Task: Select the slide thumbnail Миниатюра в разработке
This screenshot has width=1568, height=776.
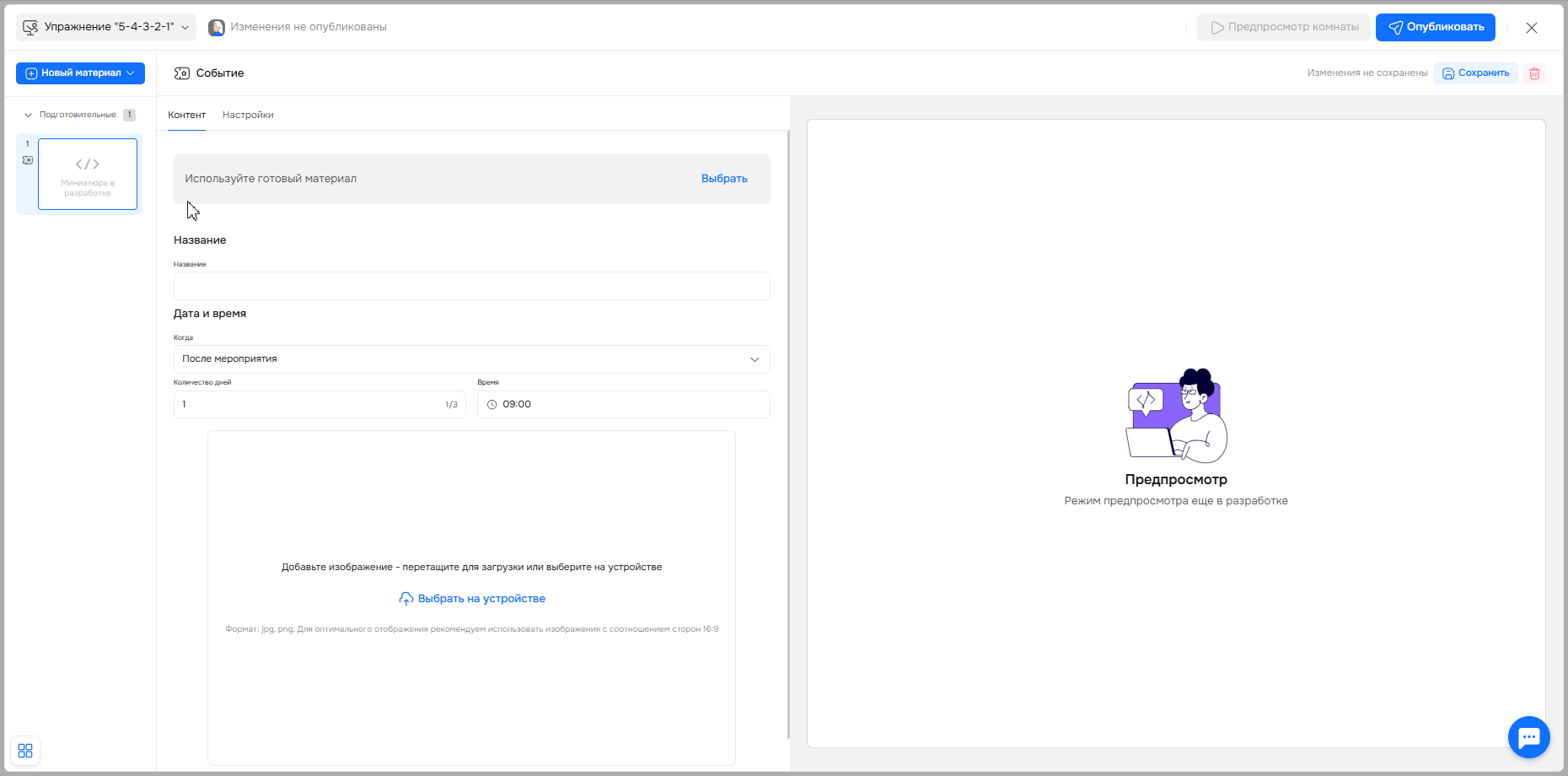Action: point(88,174)
